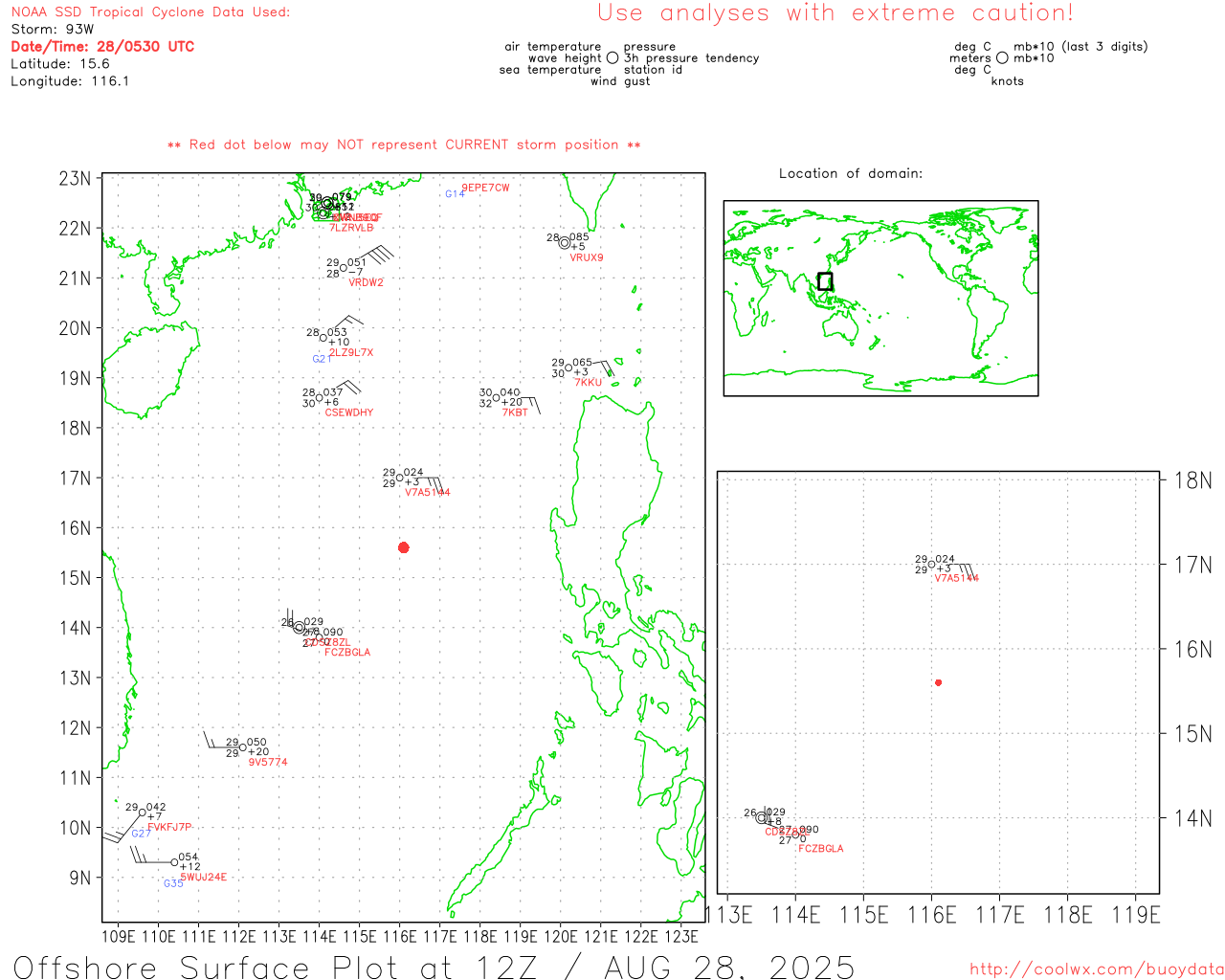Screen dimensions: 1225x980
Task: Click the 'station id' legend entry
Action: pos(653,70)
